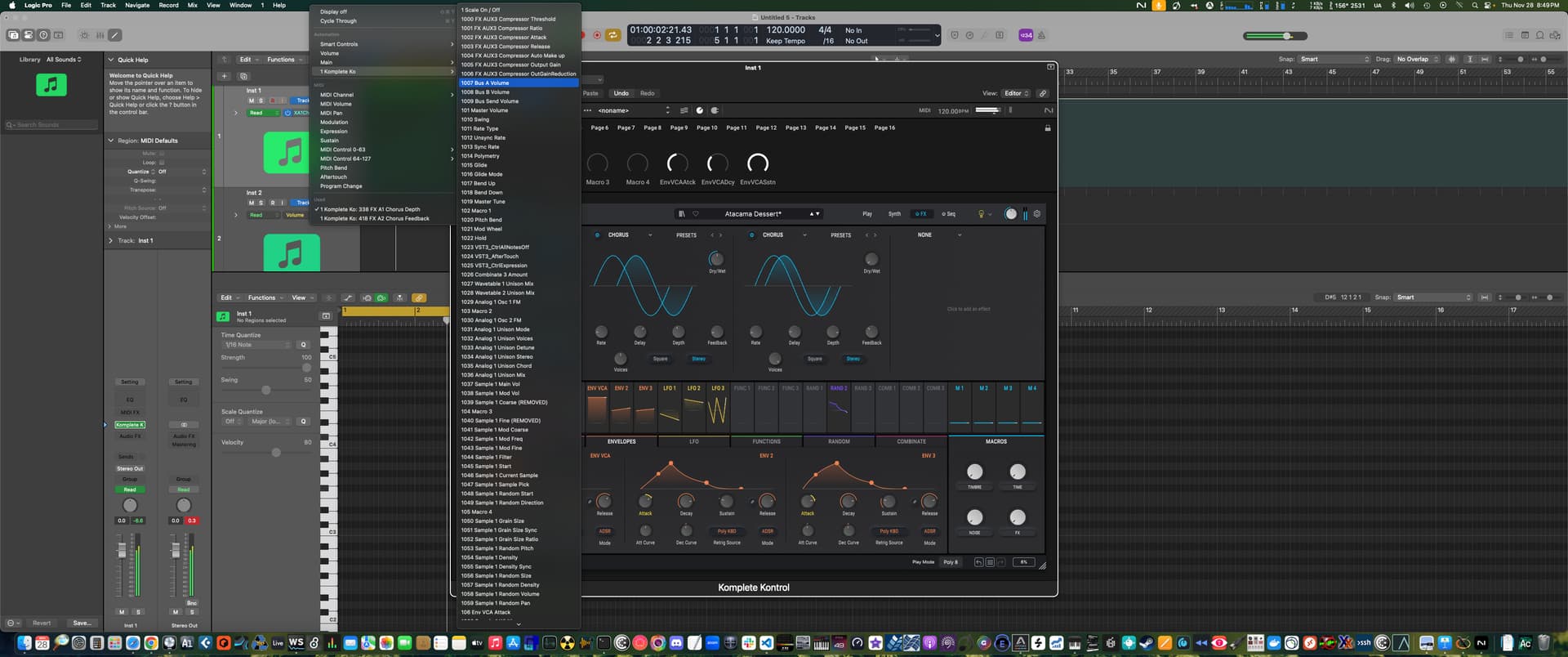Click the page lock icon
1568x657 pixels.
[x=1048, y=128]
